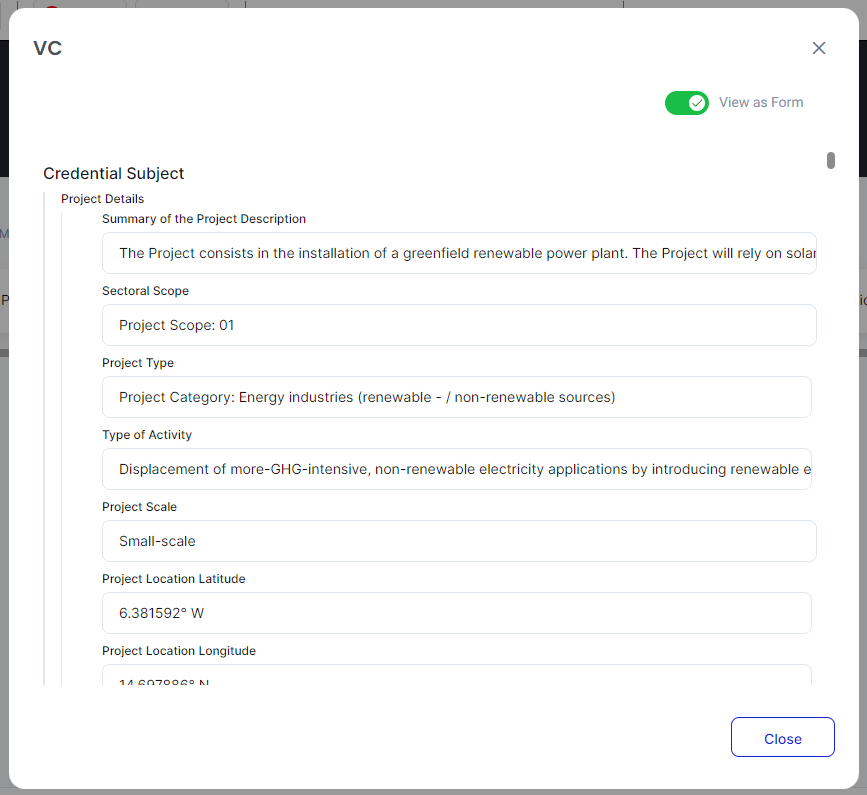Screen dimensions: 867x795
Task: Select the Project Location Longitude input field
Action: coord(456,676)
